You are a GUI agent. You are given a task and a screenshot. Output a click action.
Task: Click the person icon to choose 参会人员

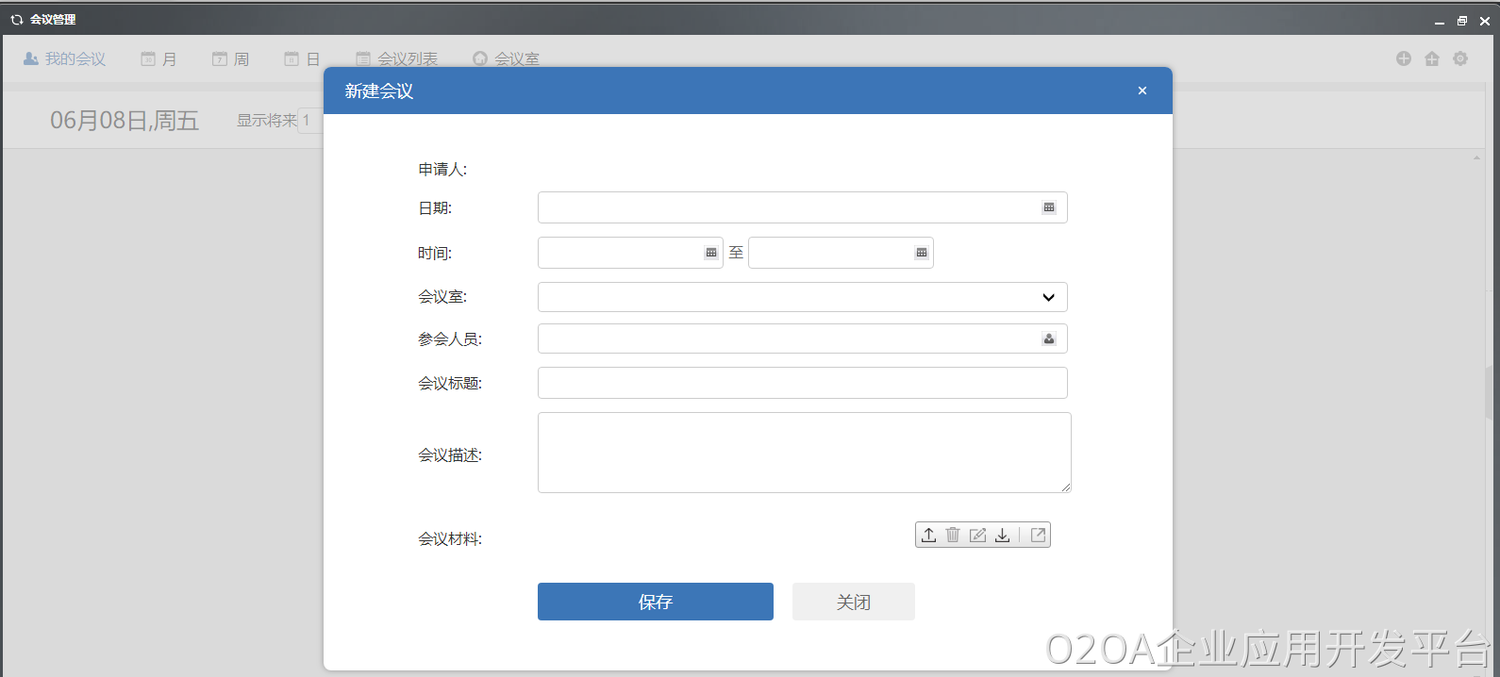pyautogui.click(x=1049, y=339)
